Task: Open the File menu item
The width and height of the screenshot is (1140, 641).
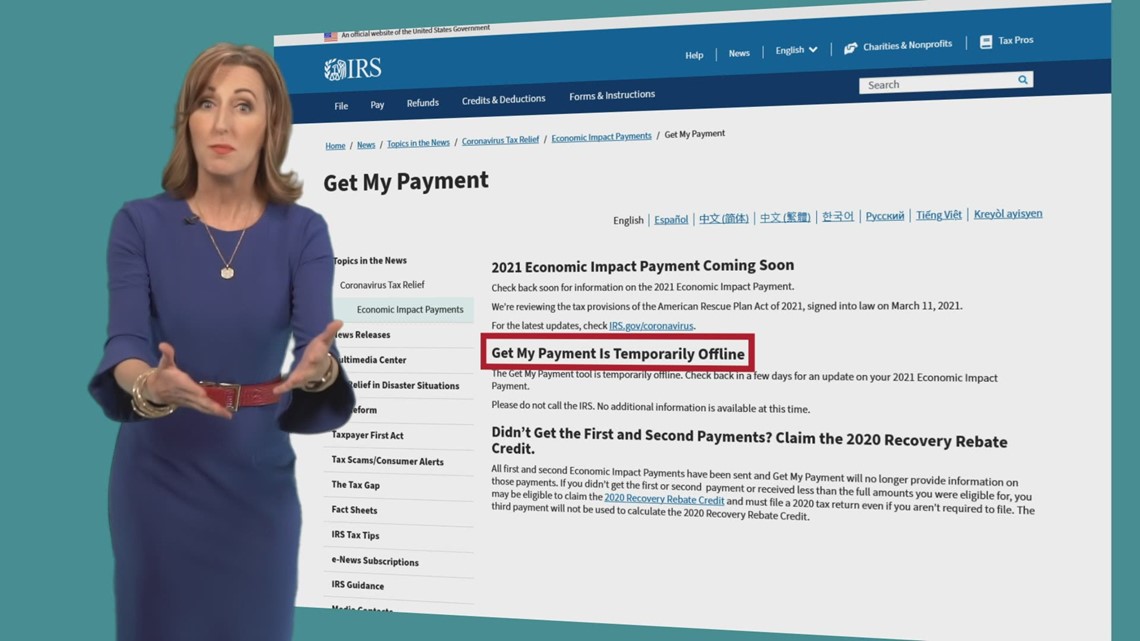Action: tap(341, 104)
